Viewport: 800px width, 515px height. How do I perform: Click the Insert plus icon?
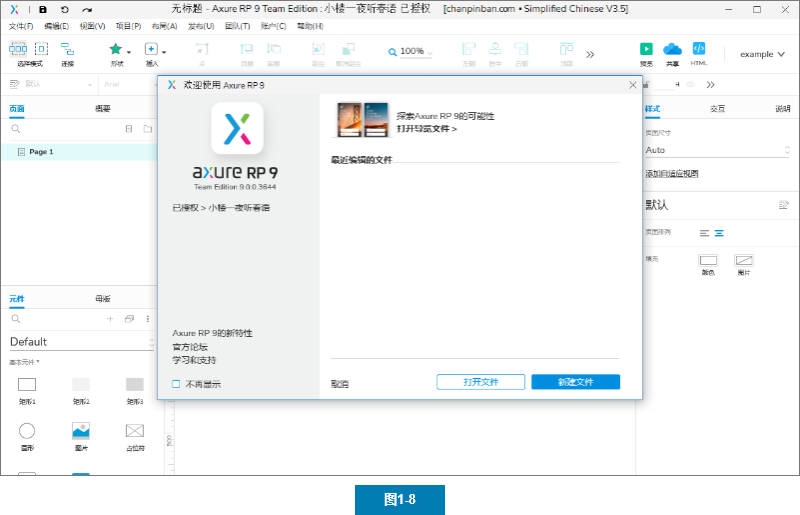pyautogui.click(x=151, y=49)
